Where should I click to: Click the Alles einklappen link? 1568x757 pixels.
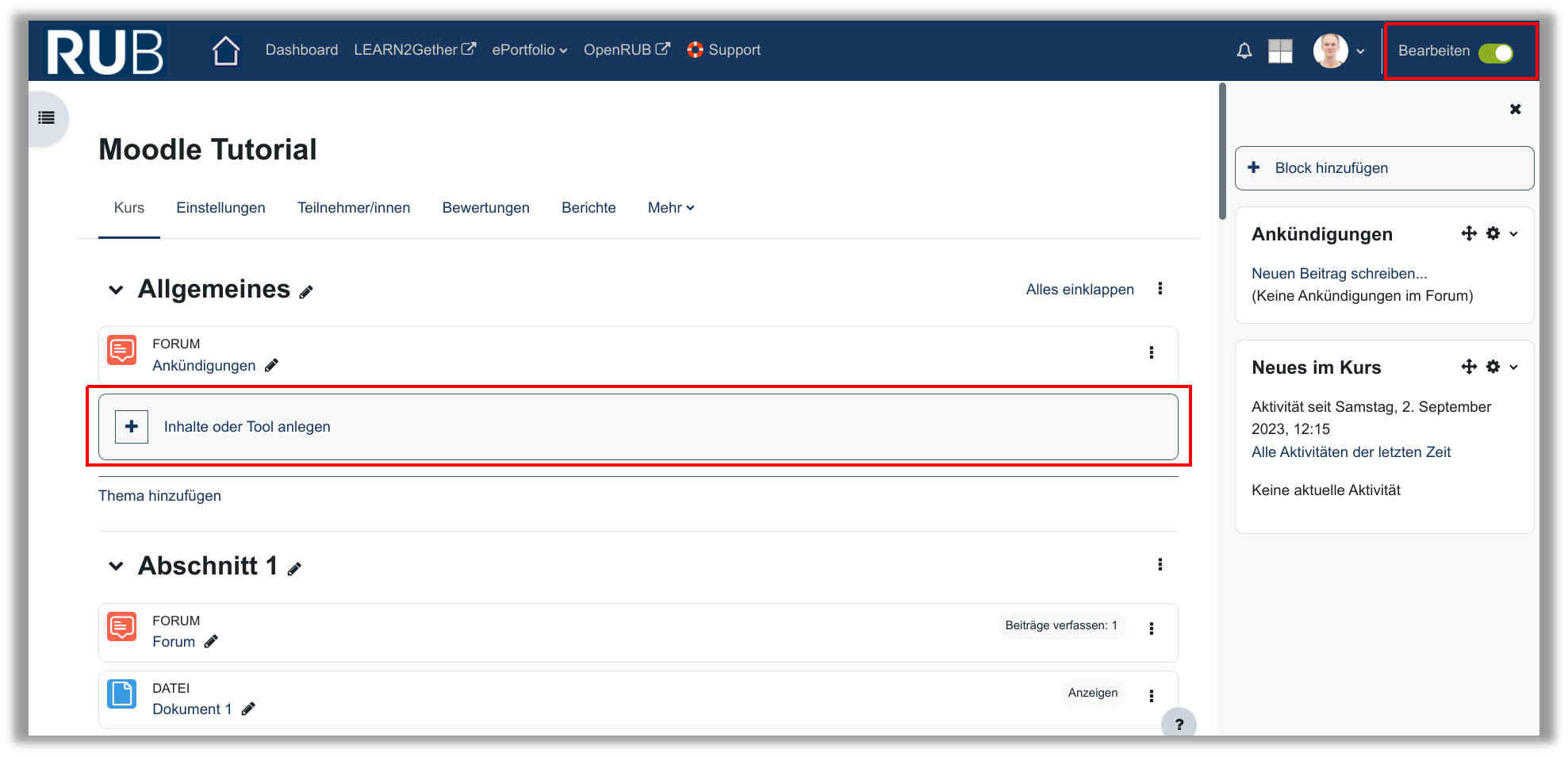click(1079, 290)
